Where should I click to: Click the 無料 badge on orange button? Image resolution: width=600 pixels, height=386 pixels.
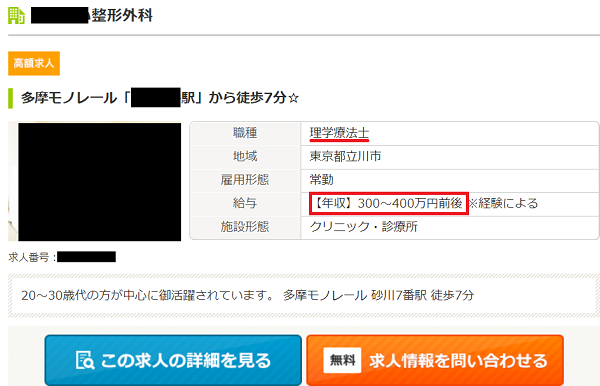click(342, 360)
